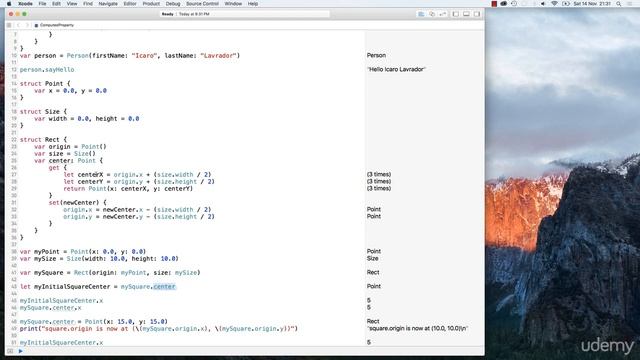Open the Edit menu
Viewport: 640px width, 360px height.
pyautogui.click(x=56, y=4)
